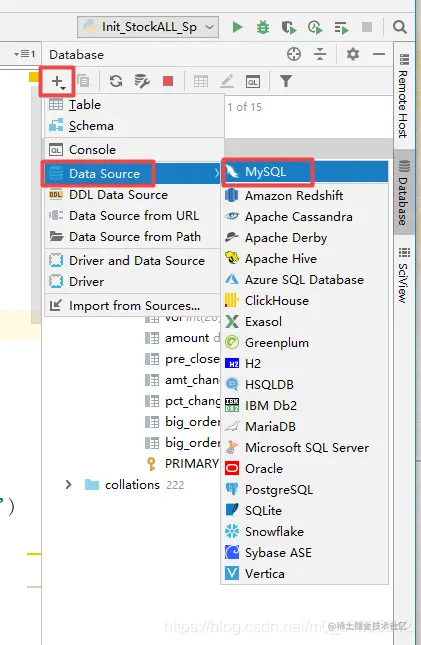421x645 pixels.
Task: Select Oracle data source
Action: 305,469
